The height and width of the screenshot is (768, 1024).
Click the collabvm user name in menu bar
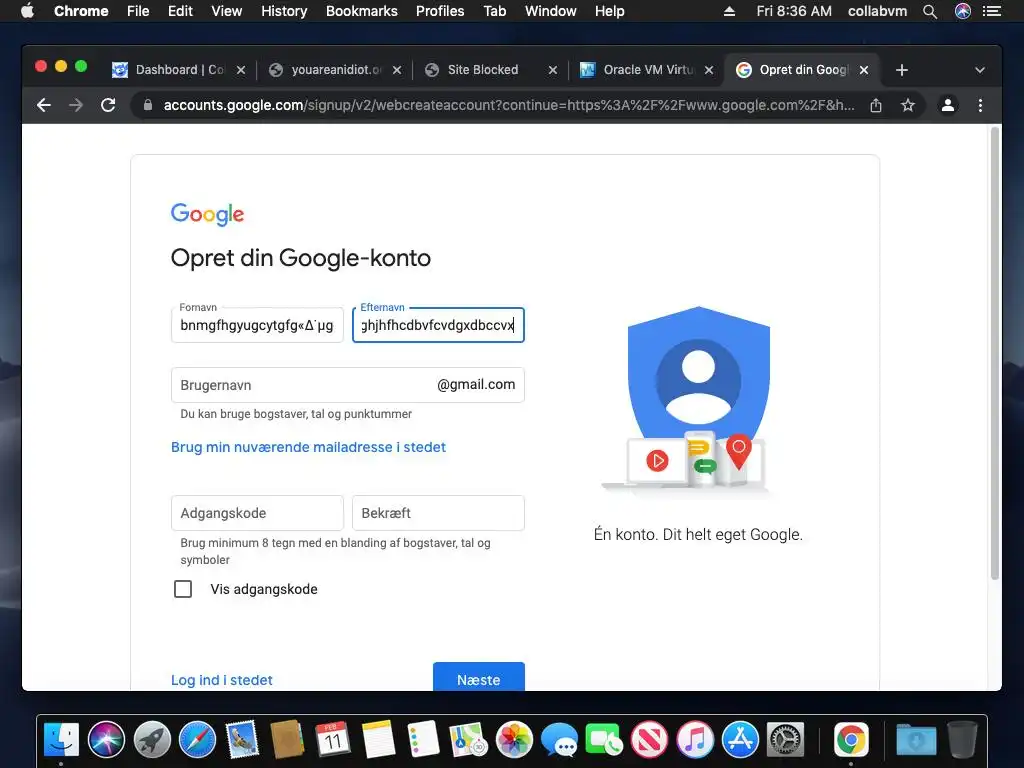[877, 11]
